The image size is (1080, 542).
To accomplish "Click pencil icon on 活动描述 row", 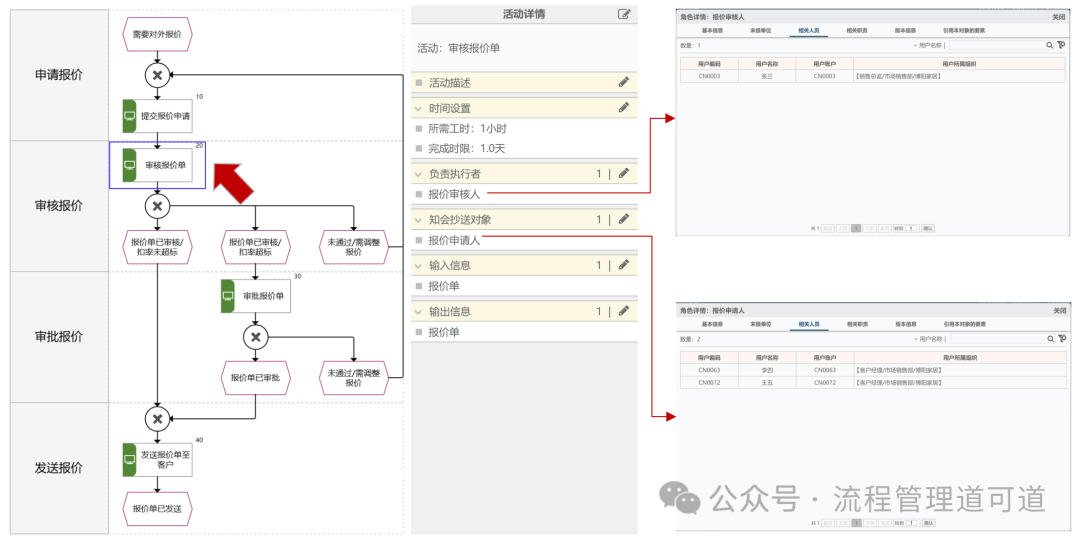I will click(624, 82).
